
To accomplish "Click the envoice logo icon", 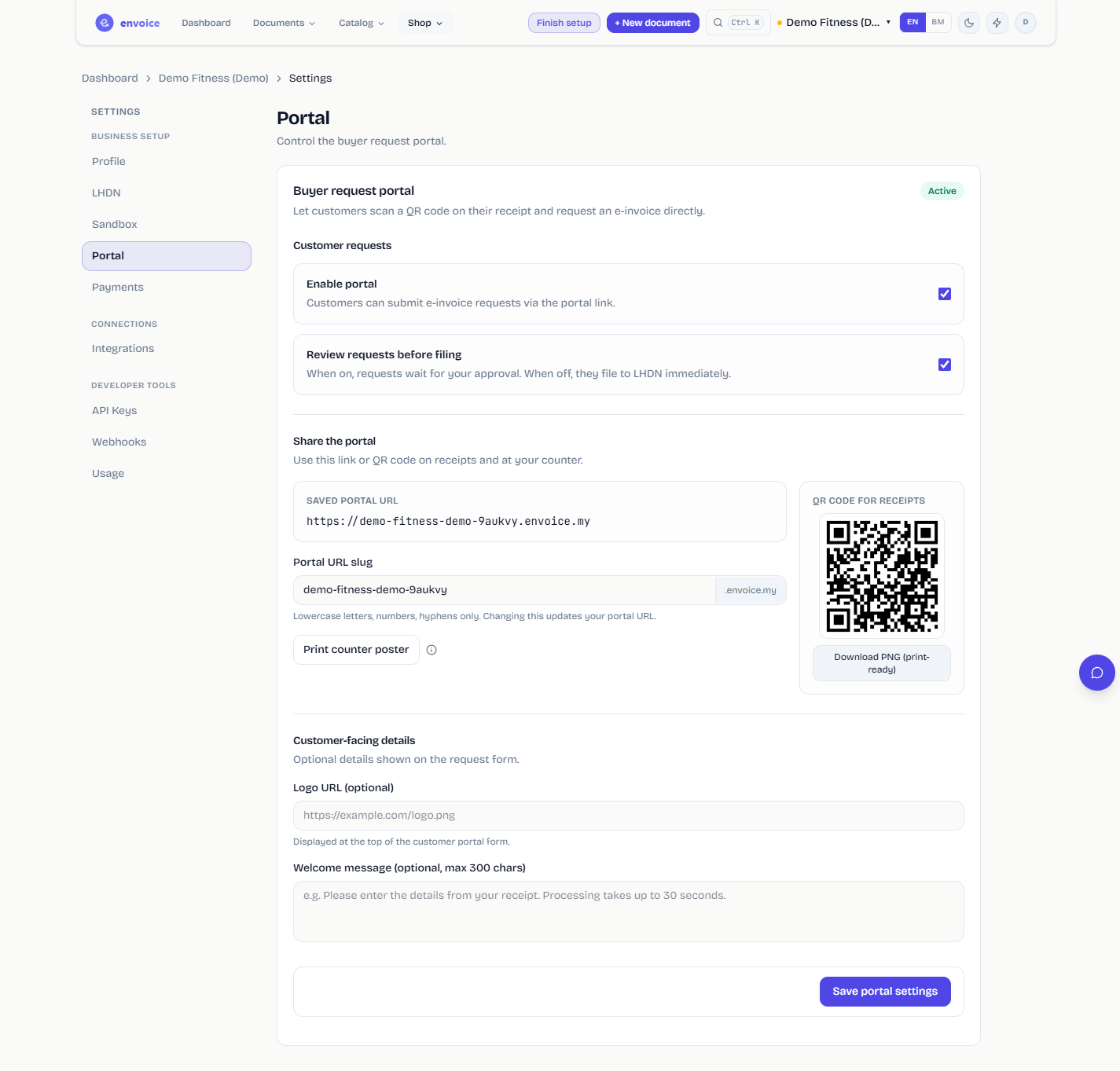I will point(104,23).
